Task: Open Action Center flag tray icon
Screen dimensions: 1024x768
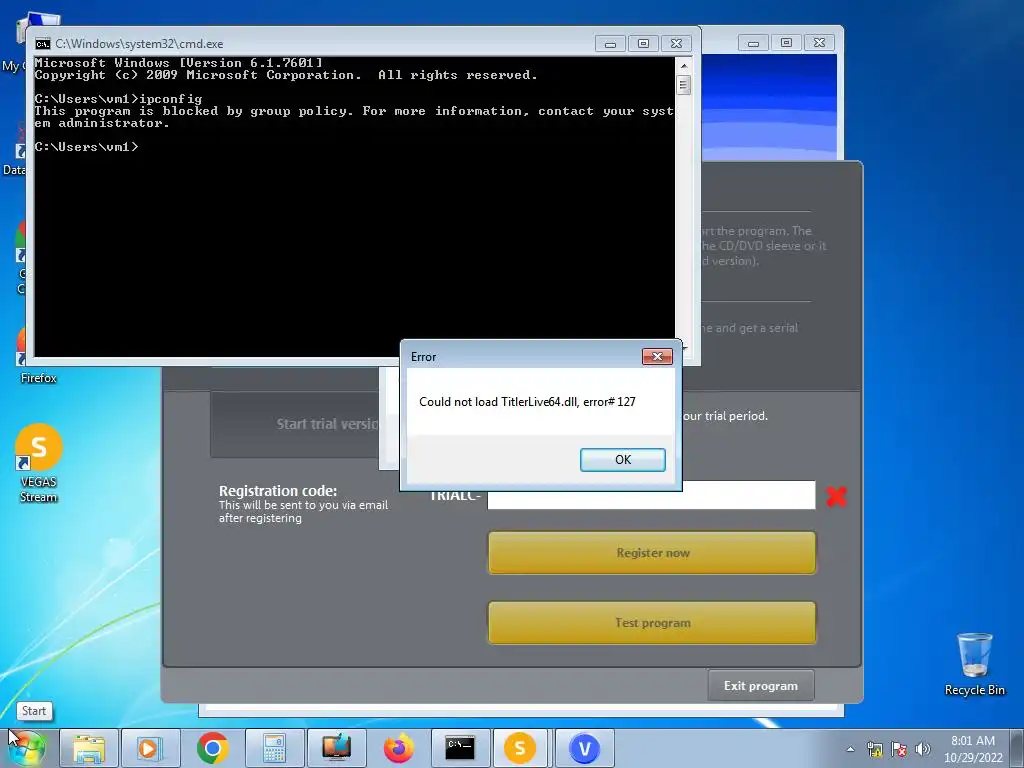Action: pos(899,749)
